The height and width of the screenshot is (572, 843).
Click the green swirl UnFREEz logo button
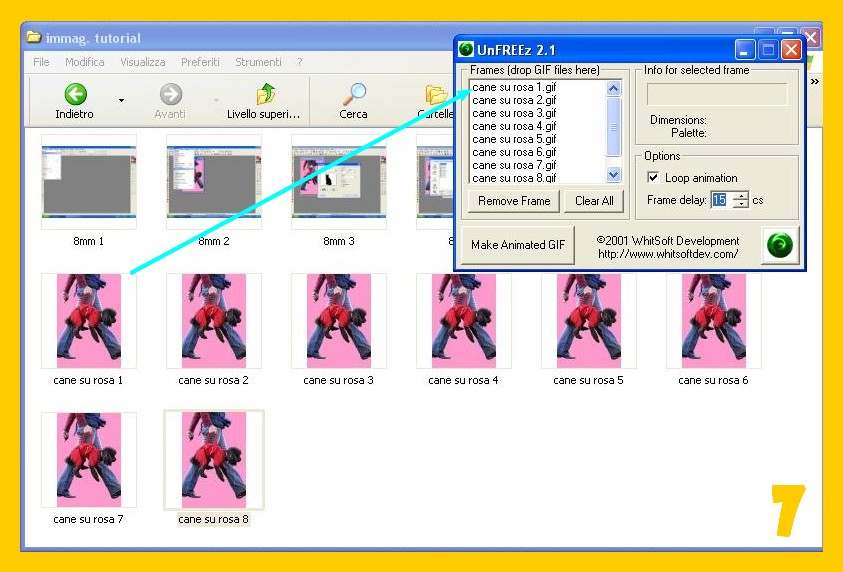click(780, 245)
